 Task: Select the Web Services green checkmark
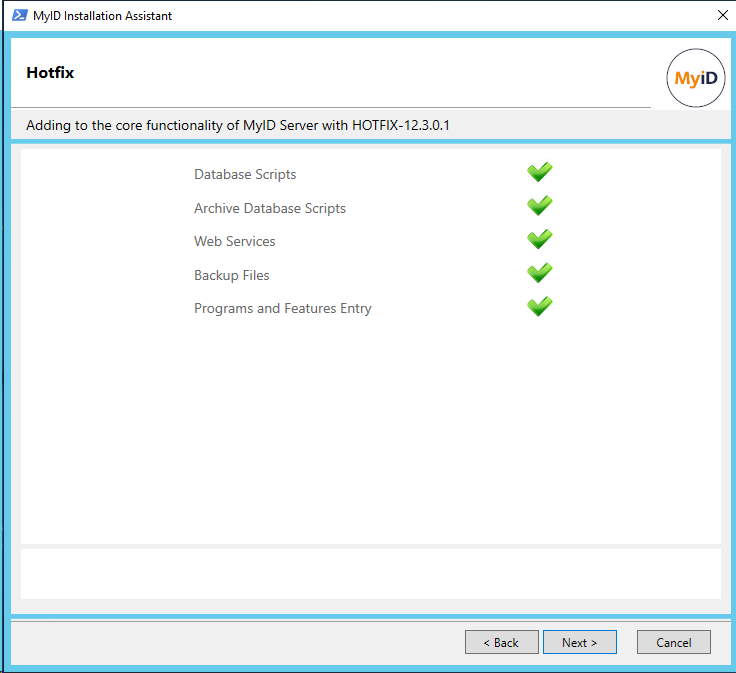point(540,240)
